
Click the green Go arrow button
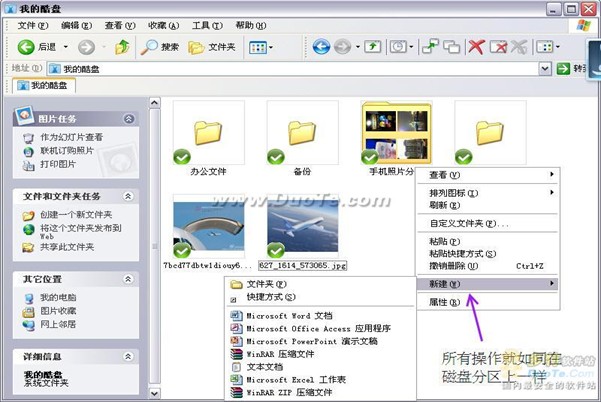click(563, 69)
